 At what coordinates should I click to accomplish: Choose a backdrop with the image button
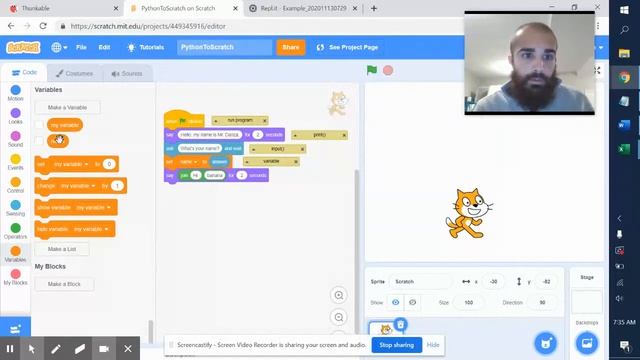tap(587, 343)
